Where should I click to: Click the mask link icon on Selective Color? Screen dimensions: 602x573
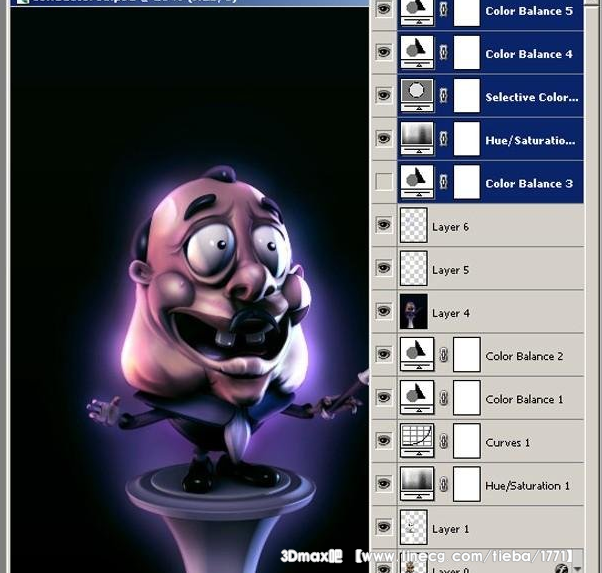click(x=443, y=95)
